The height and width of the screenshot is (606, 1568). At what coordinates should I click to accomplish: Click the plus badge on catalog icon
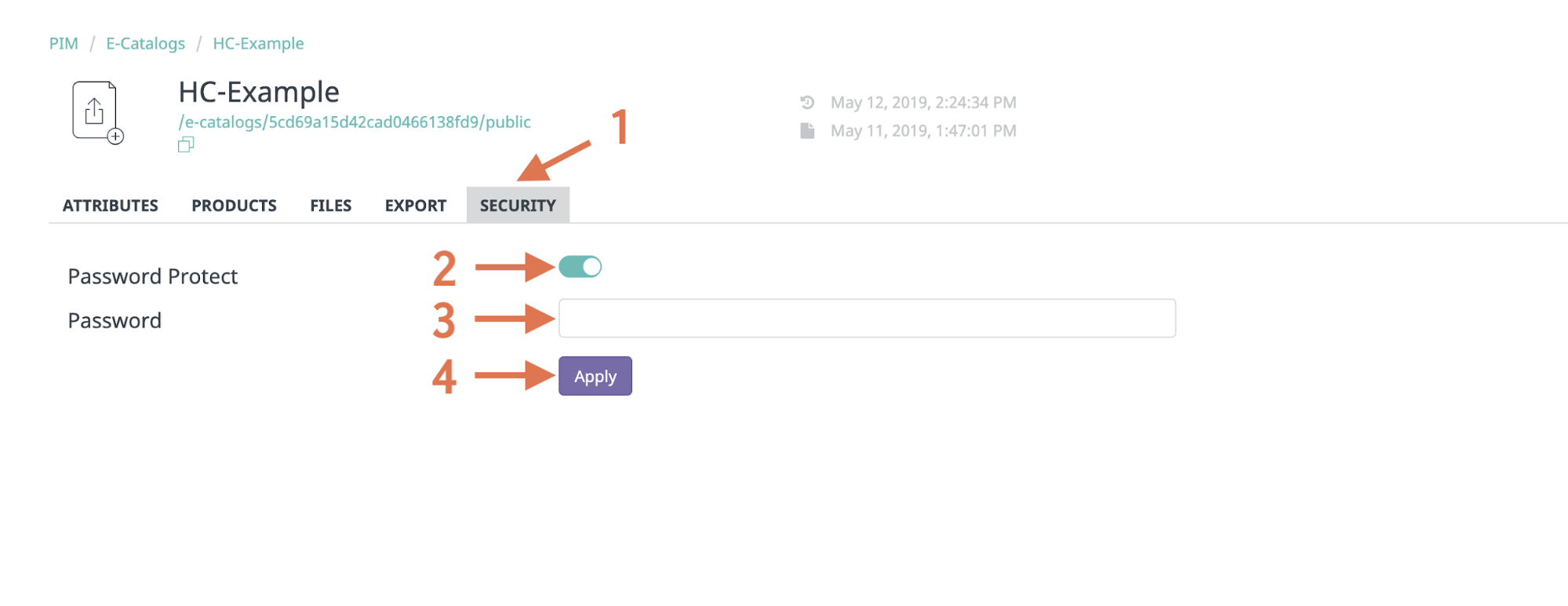[x=115, y=137]
